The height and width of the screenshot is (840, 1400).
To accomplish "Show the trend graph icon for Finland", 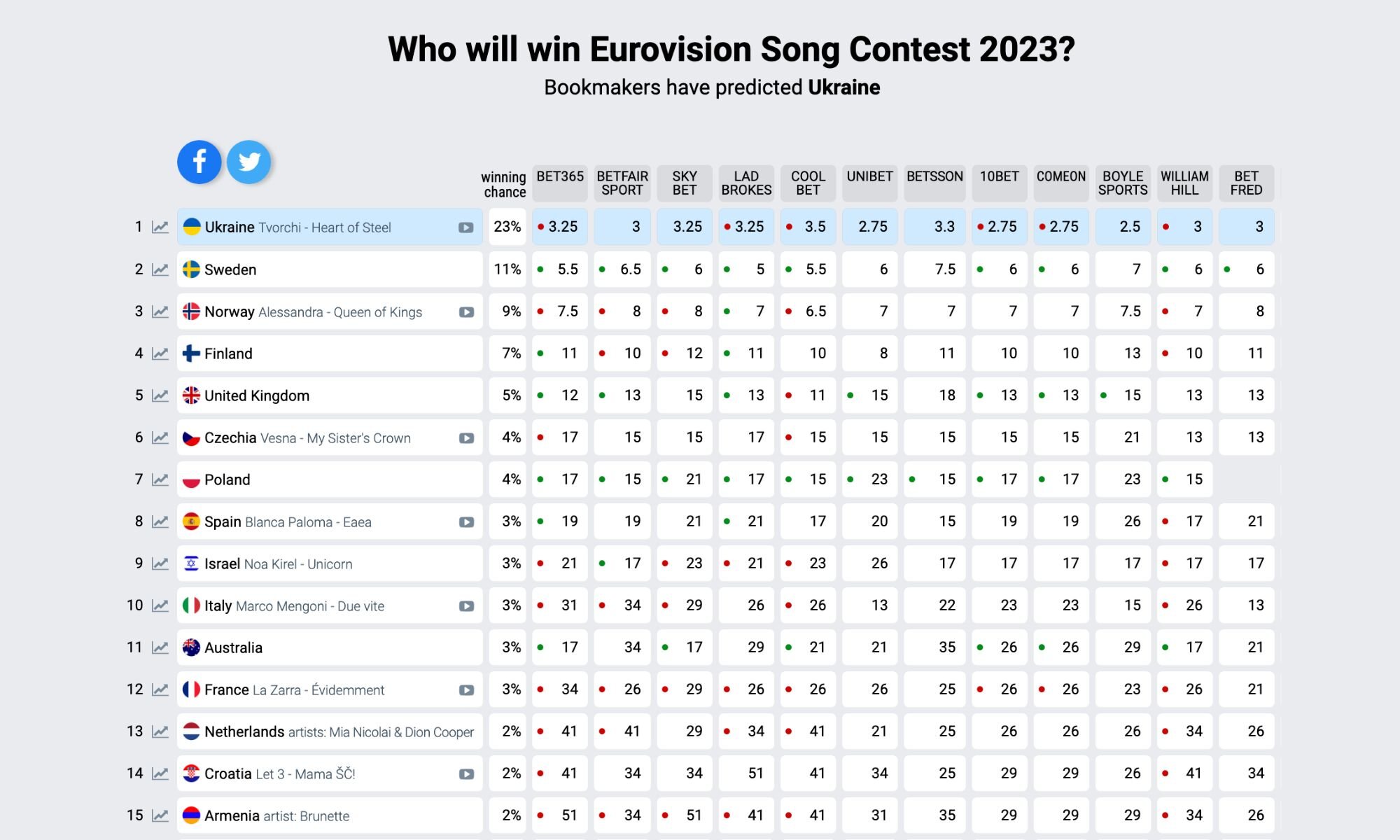I will 160,353.
